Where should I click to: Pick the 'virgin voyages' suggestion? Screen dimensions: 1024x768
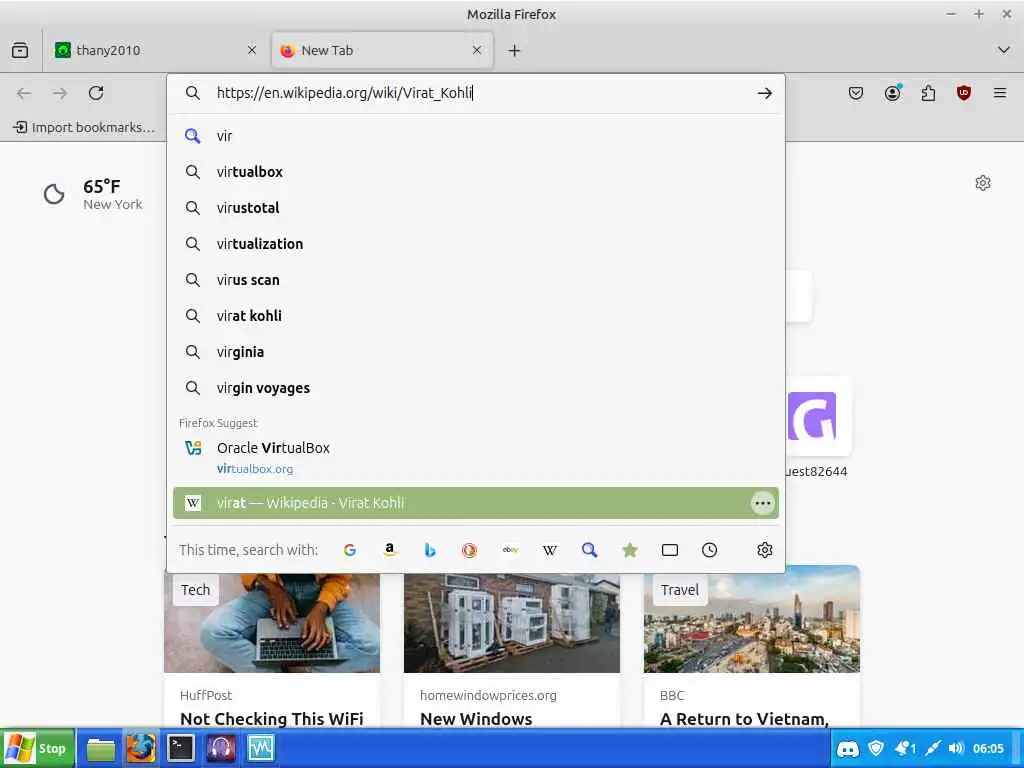click(476, 388)
